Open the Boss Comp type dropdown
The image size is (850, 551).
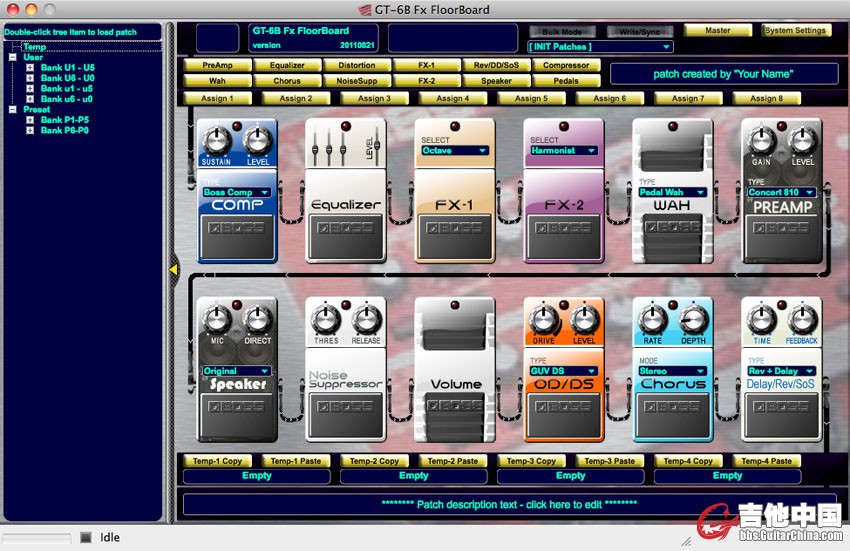point(236,192)
